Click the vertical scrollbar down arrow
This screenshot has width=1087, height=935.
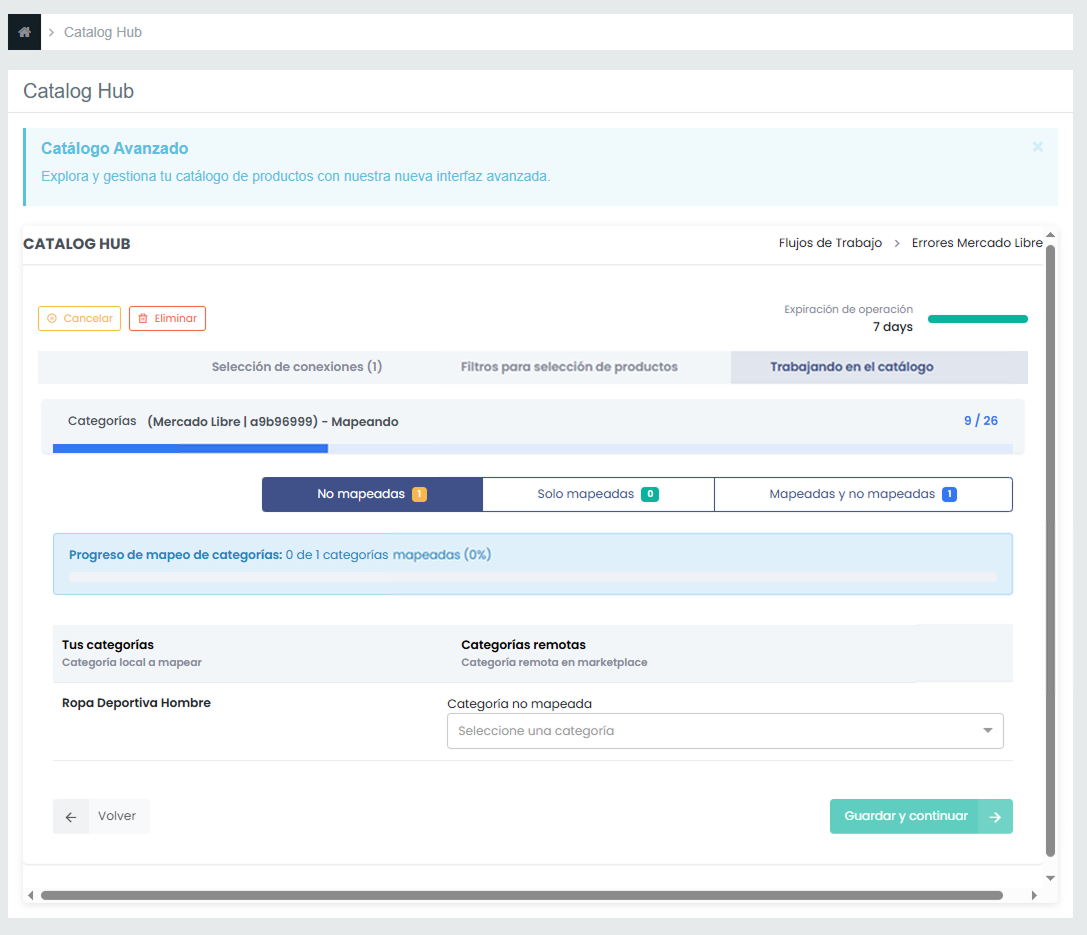[x=1050, y=878]
